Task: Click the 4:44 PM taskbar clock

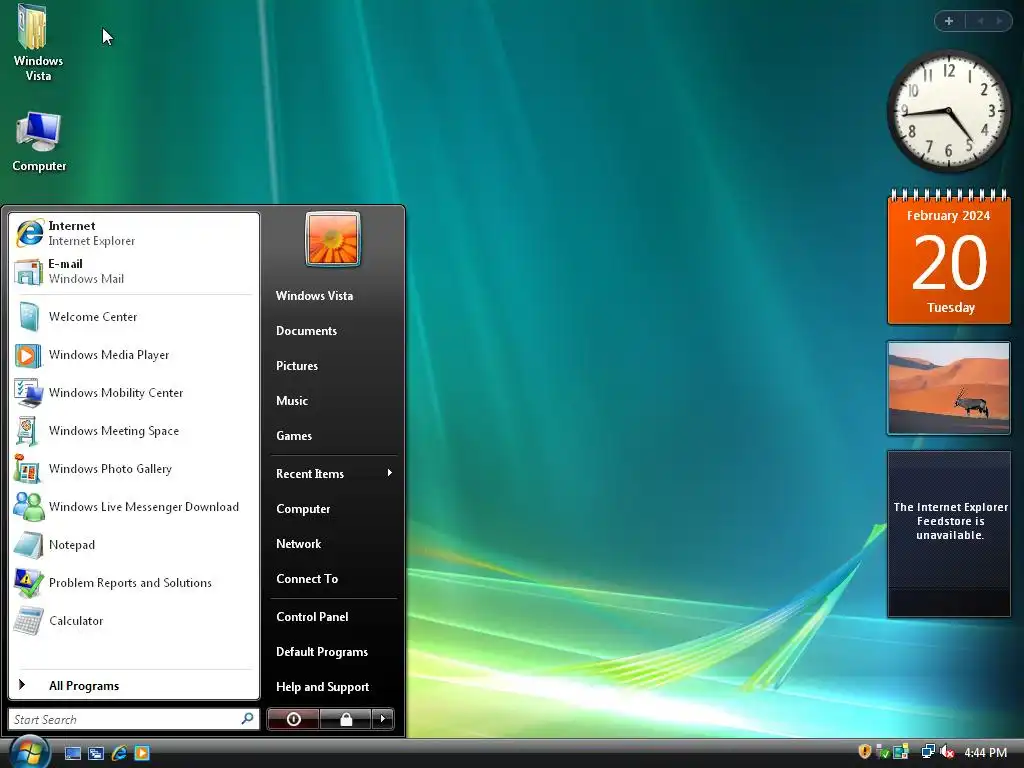Action: click(985, 753)
